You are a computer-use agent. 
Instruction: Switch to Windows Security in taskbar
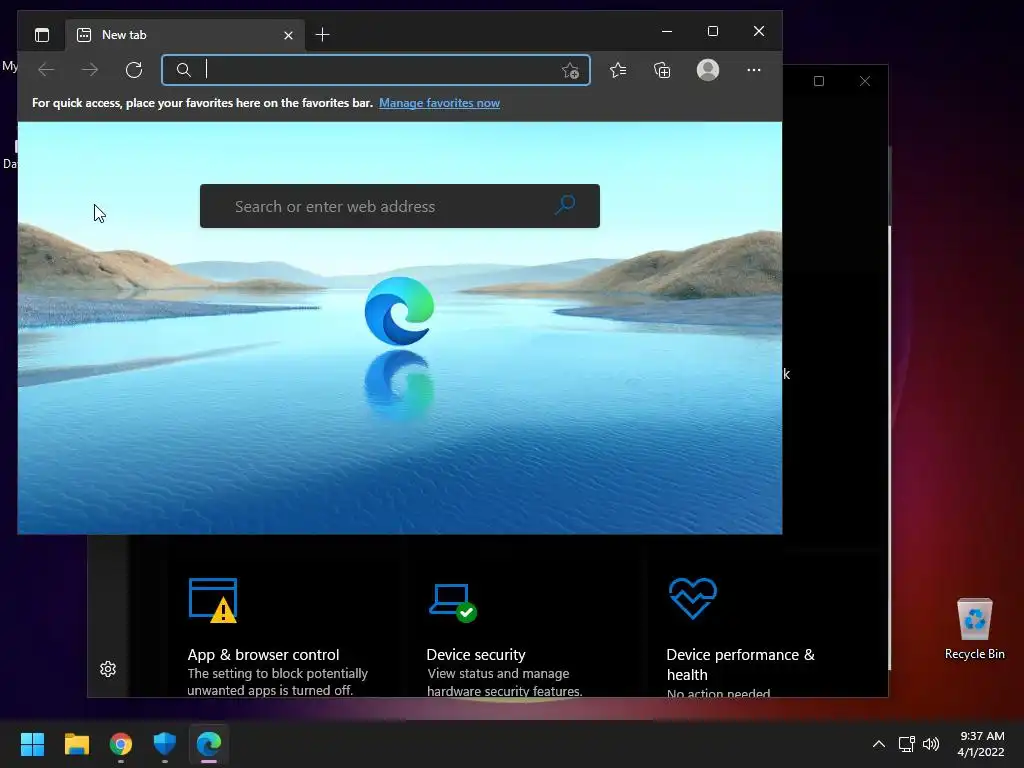coord(165,744)
